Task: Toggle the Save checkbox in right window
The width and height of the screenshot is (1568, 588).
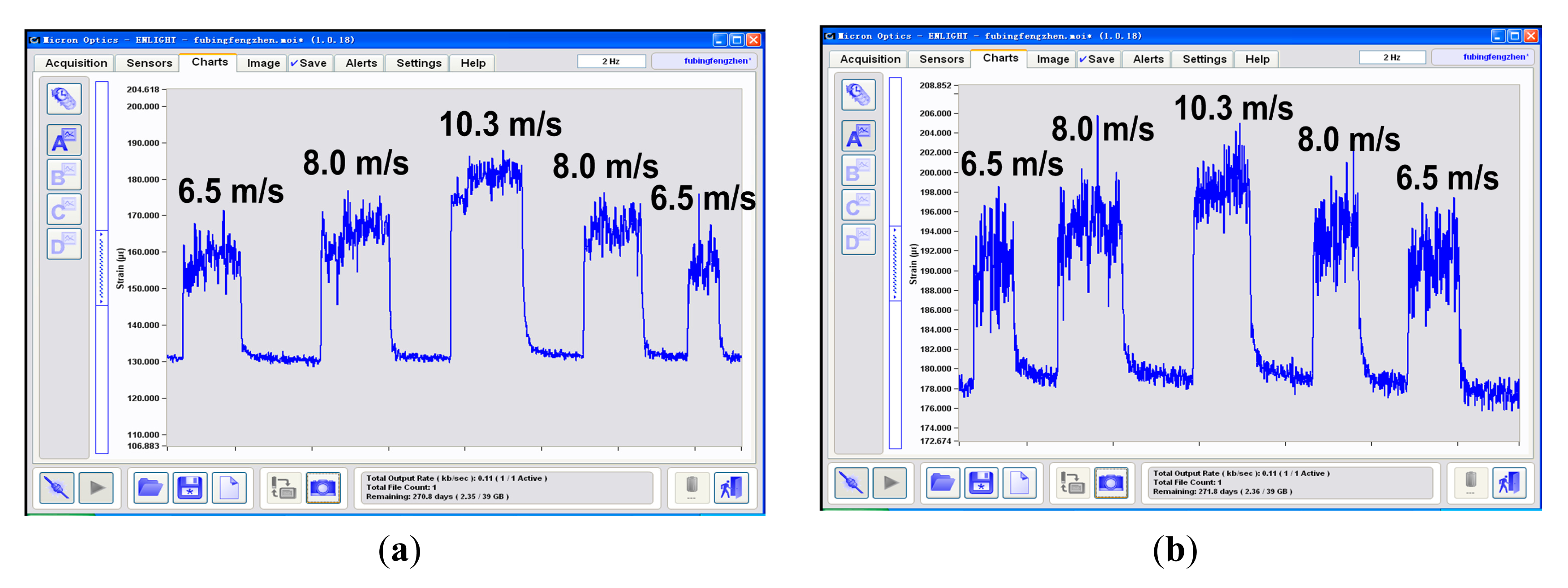Action: coord(1083,59)
